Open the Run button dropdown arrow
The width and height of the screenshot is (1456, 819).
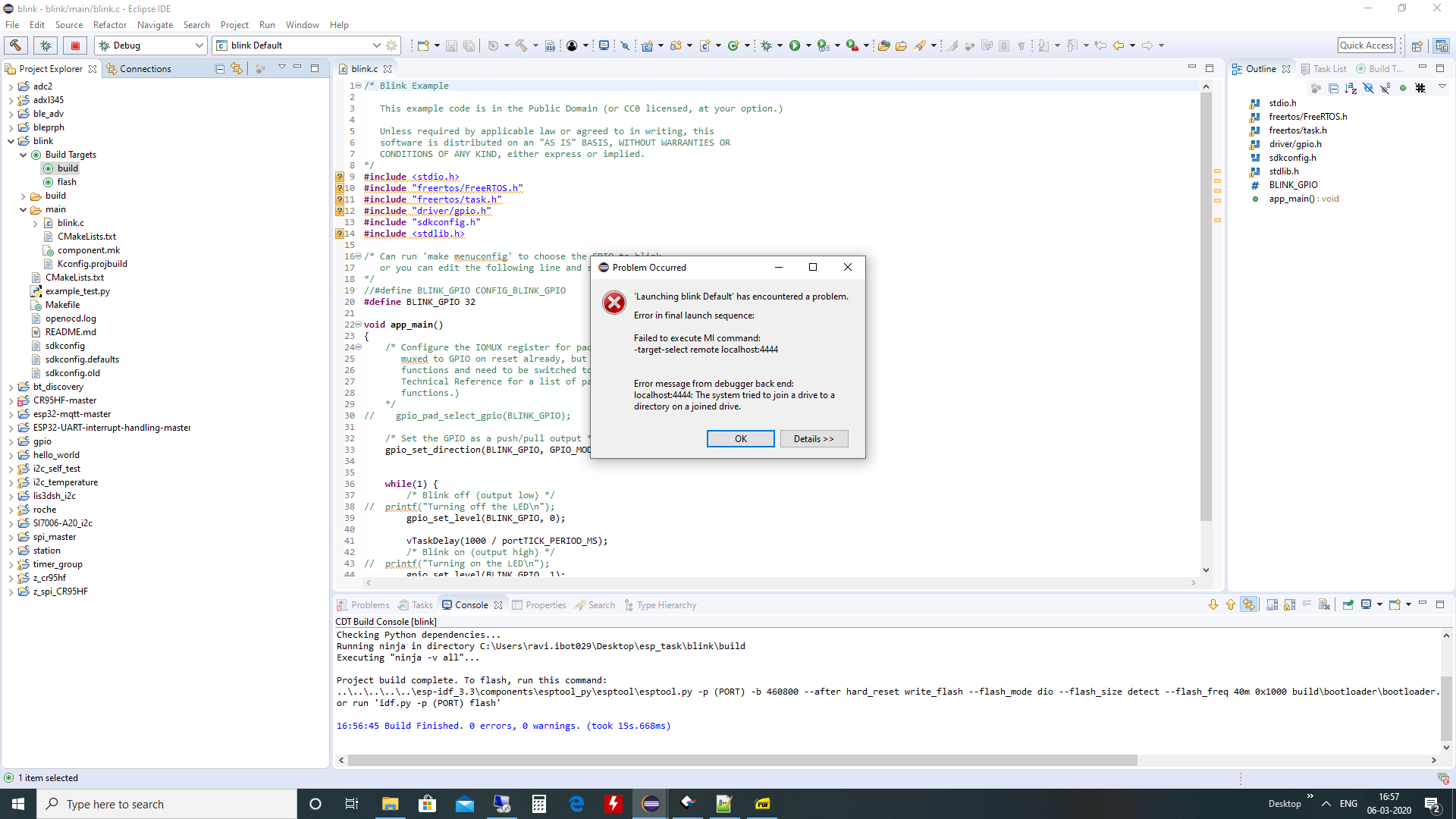(808, 45)
